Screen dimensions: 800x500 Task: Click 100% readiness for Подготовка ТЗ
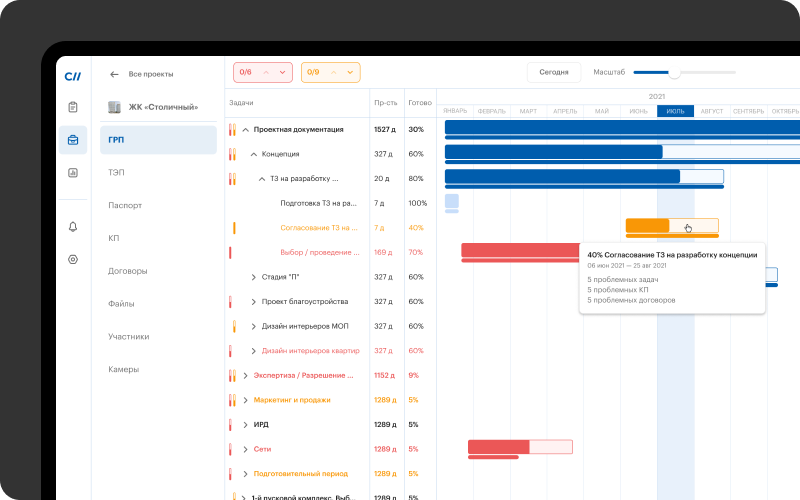click(418, 203)
